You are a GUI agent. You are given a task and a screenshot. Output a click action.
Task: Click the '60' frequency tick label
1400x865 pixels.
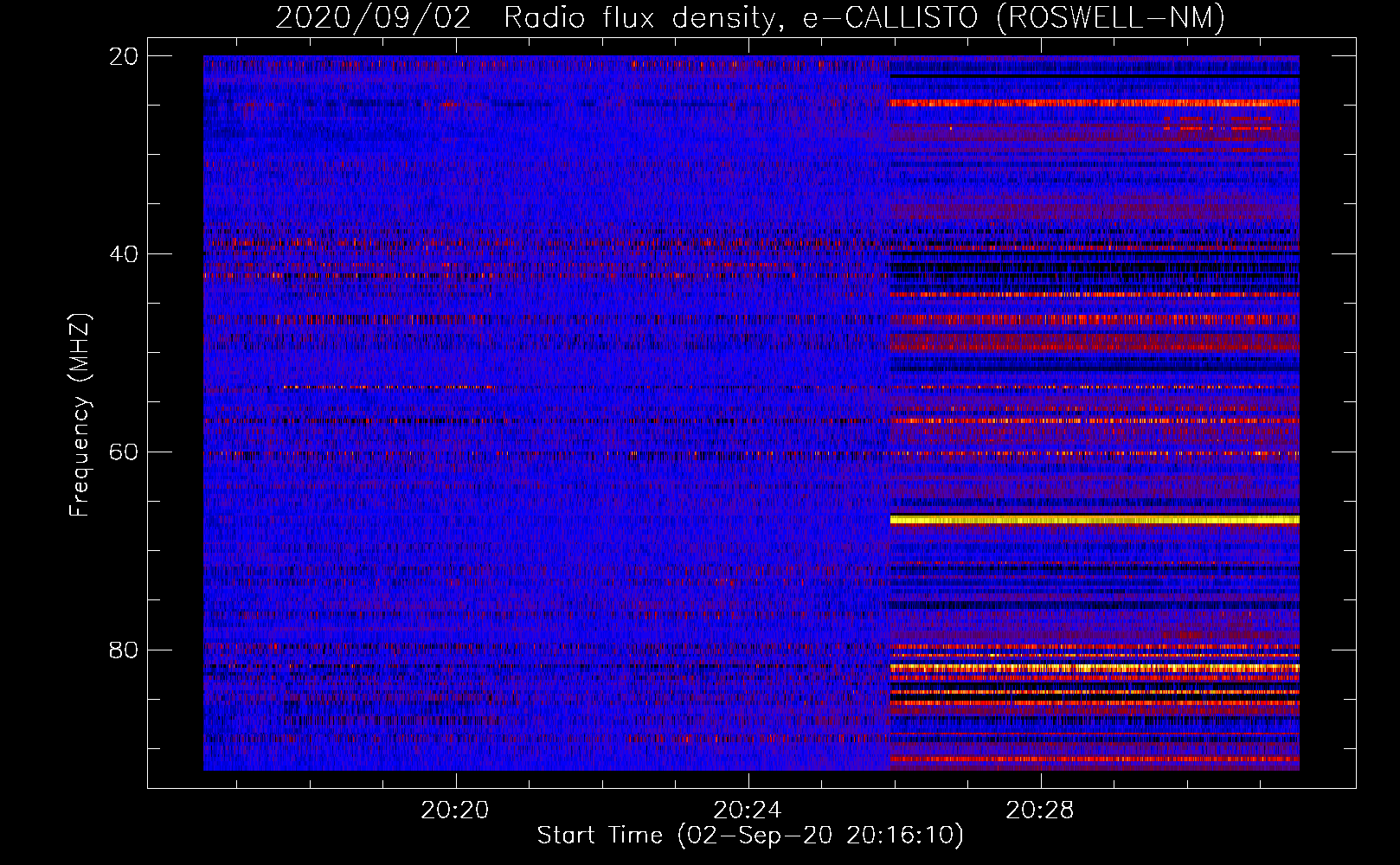pos(124,452)
